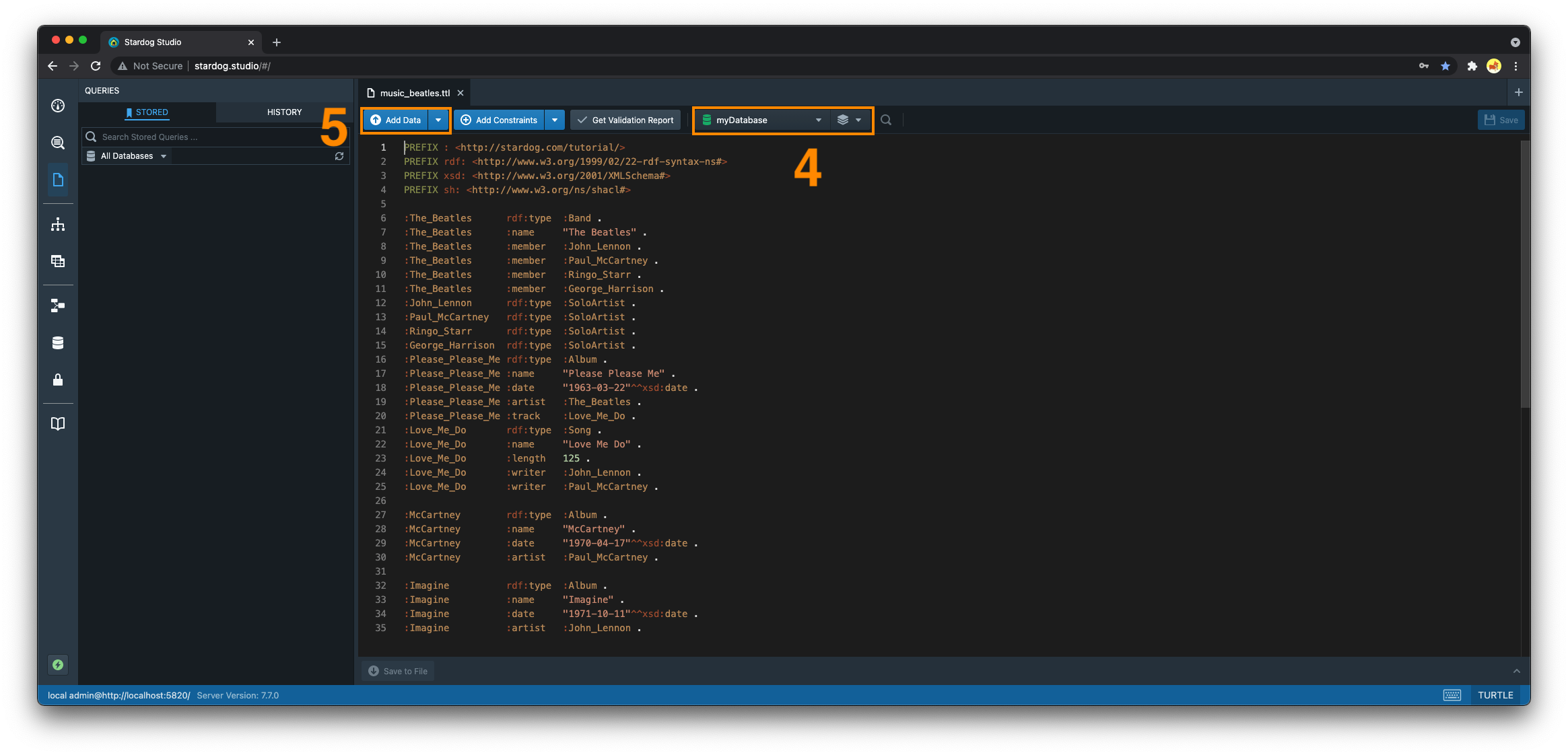This screenshot has height=755, width=1568.
Task: Expand the bottom results panel chevron
Action: pyautogui.click(x=1516, y=671)
